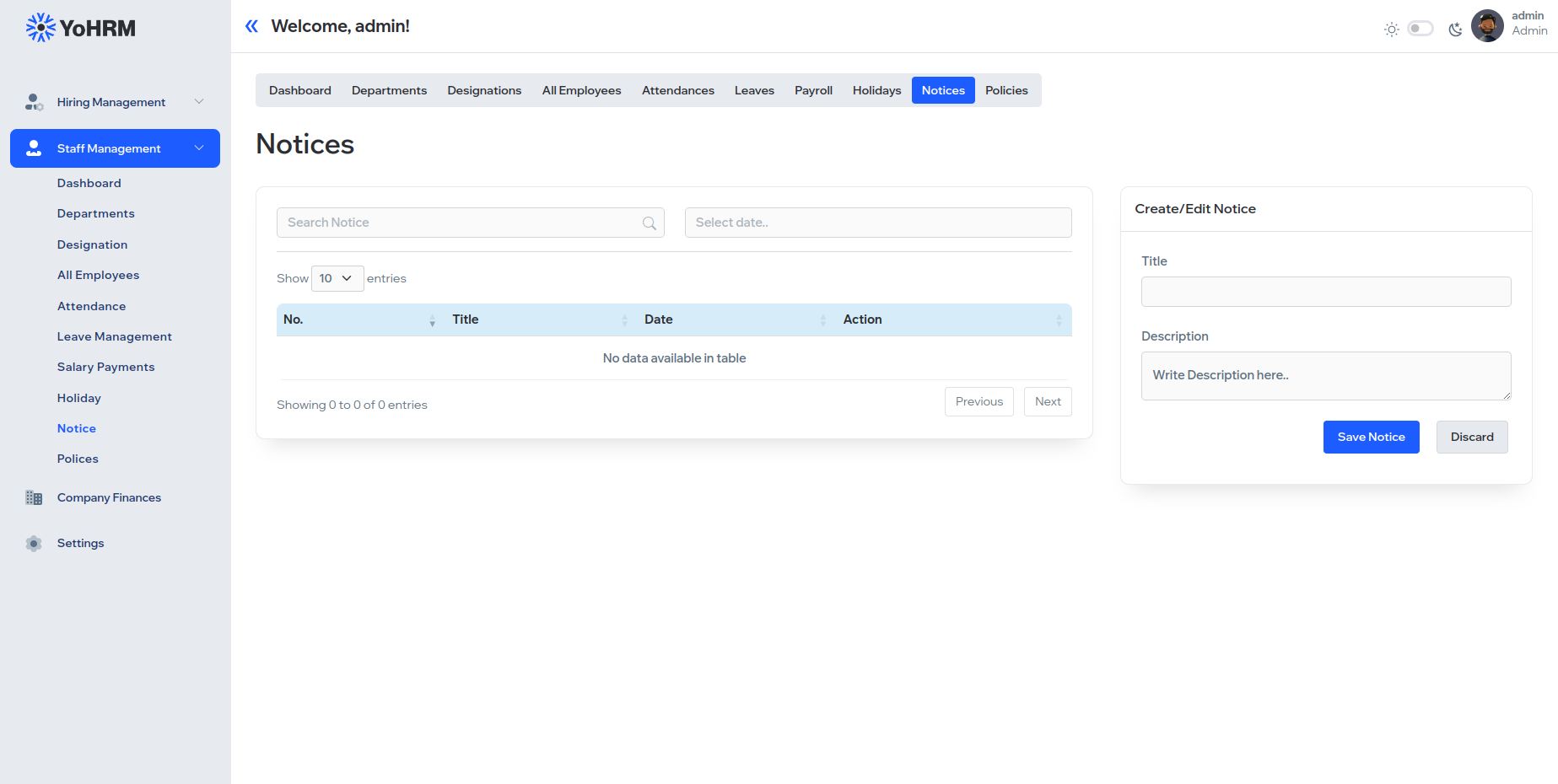Sort table by Title column

pyautogui.click(x=542, y=320)
